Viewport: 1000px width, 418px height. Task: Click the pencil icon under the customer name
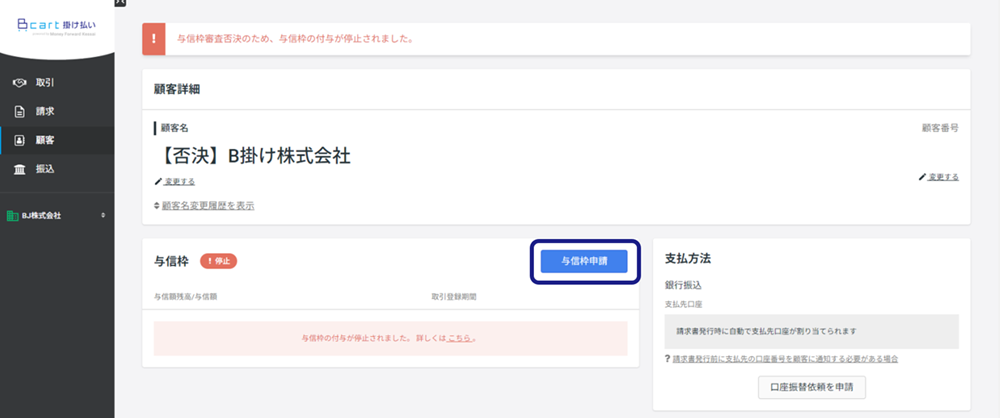(x=158, y=182)
